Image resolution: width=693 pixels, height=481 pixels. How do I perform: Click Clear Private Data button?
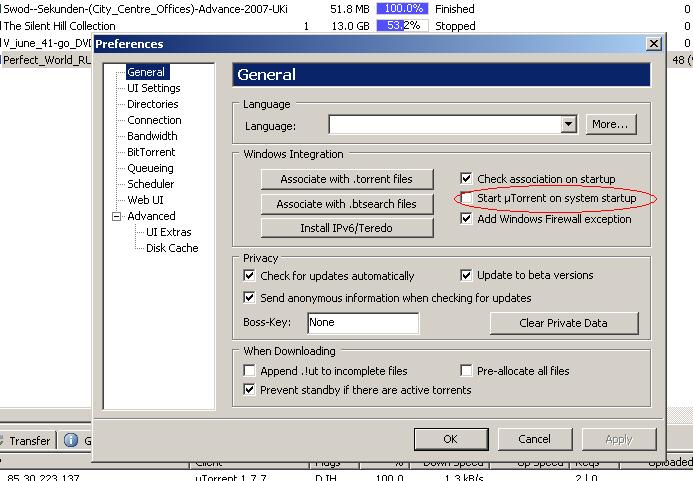[x=564, y=323]
